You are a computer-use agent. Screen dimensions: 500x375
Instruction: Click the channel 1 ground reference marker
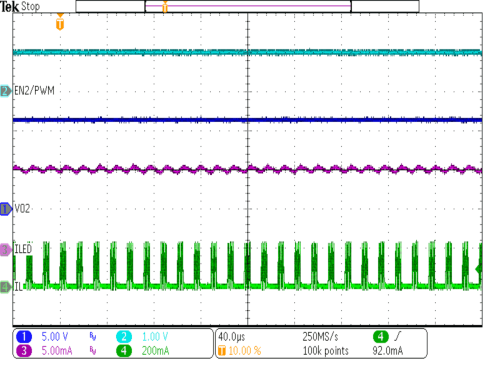coord(6,209)
